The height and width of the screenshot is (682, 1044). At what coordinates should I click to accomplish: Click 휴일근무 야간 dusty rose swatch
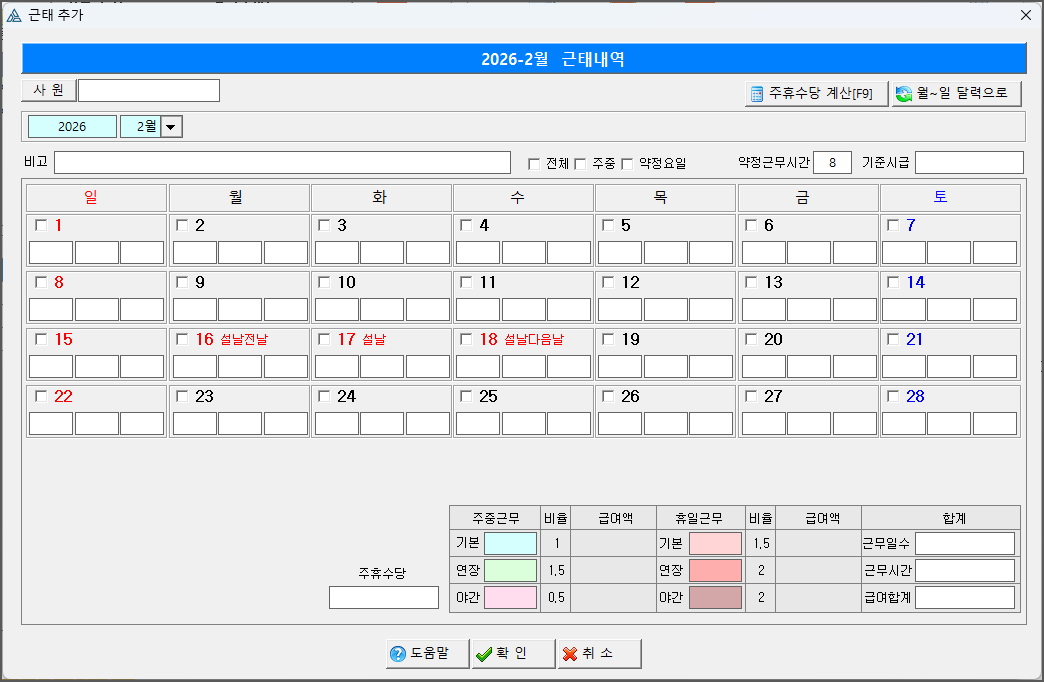(715, 597)
